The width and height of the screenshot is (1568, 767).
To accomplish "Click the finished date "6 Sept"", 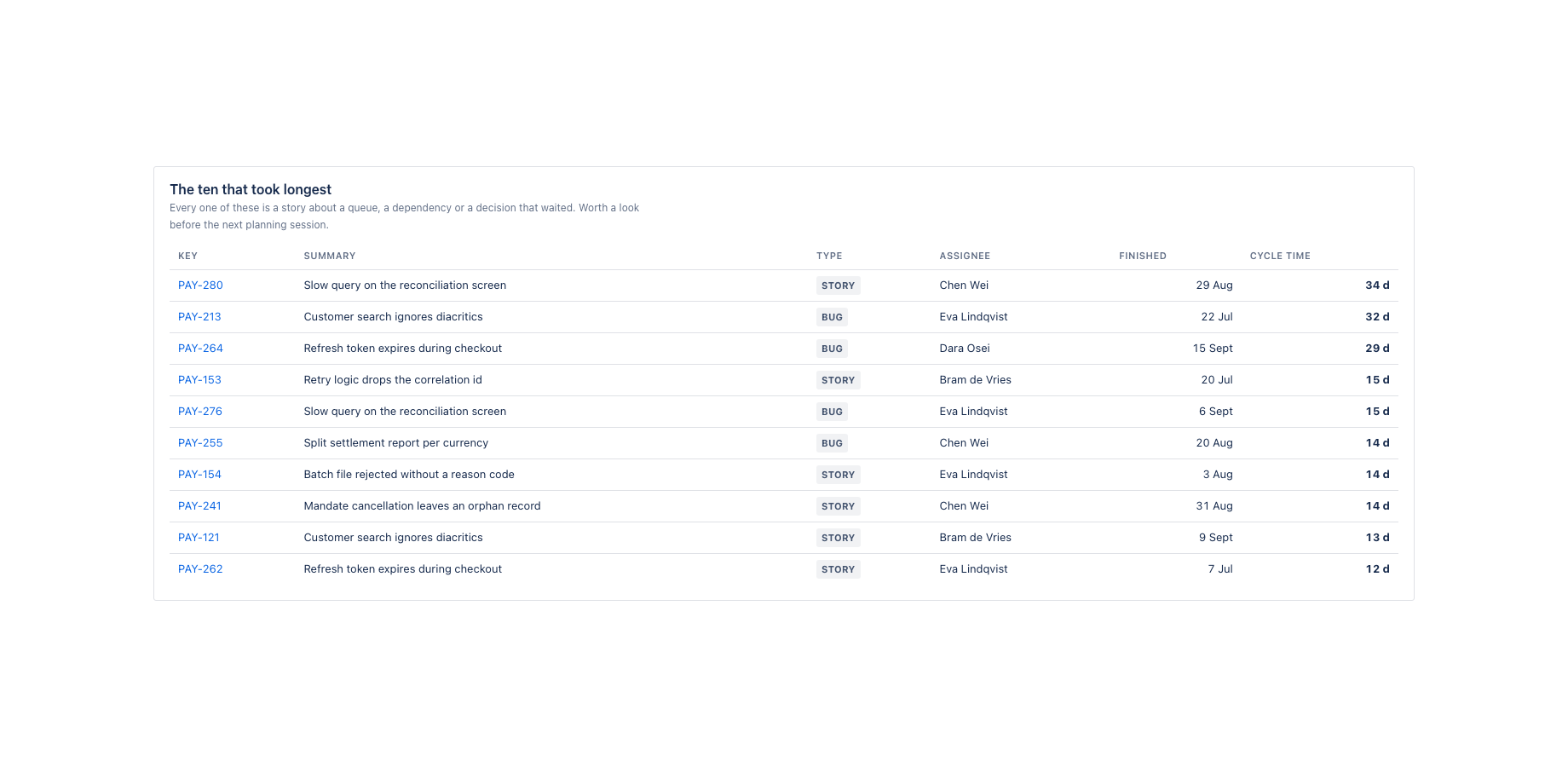I will [1216, 412].
